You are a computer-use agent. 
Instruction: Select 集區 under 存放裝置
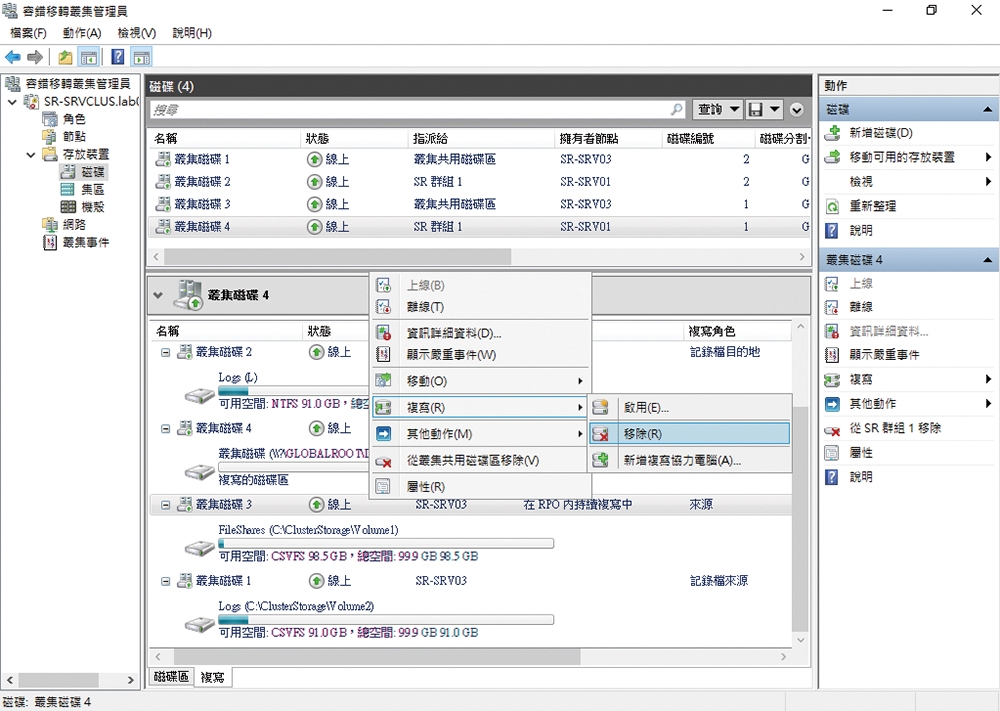pyautogui.click(x=92, y=189)
